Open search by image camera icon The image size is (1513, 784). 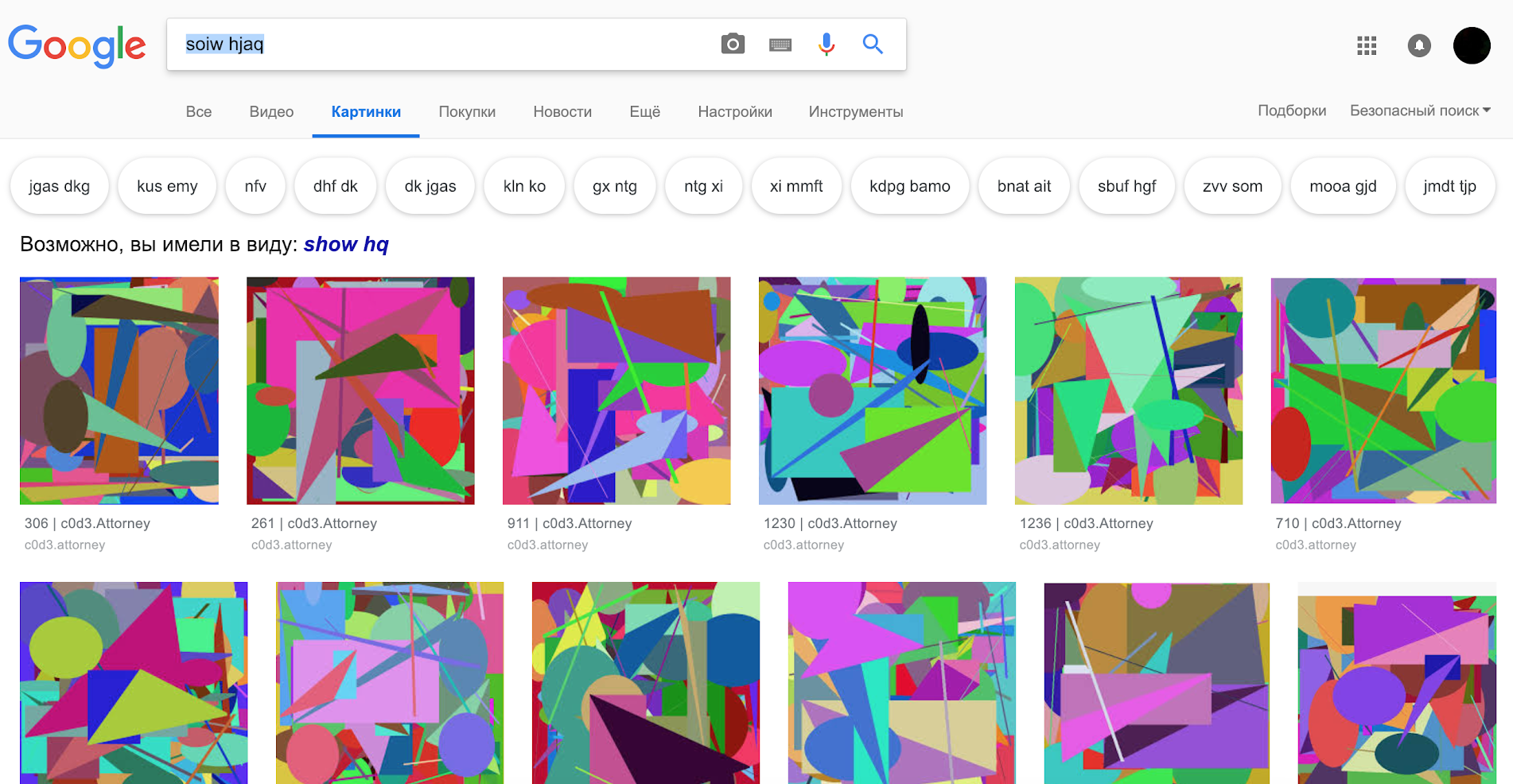coord(733,45)
